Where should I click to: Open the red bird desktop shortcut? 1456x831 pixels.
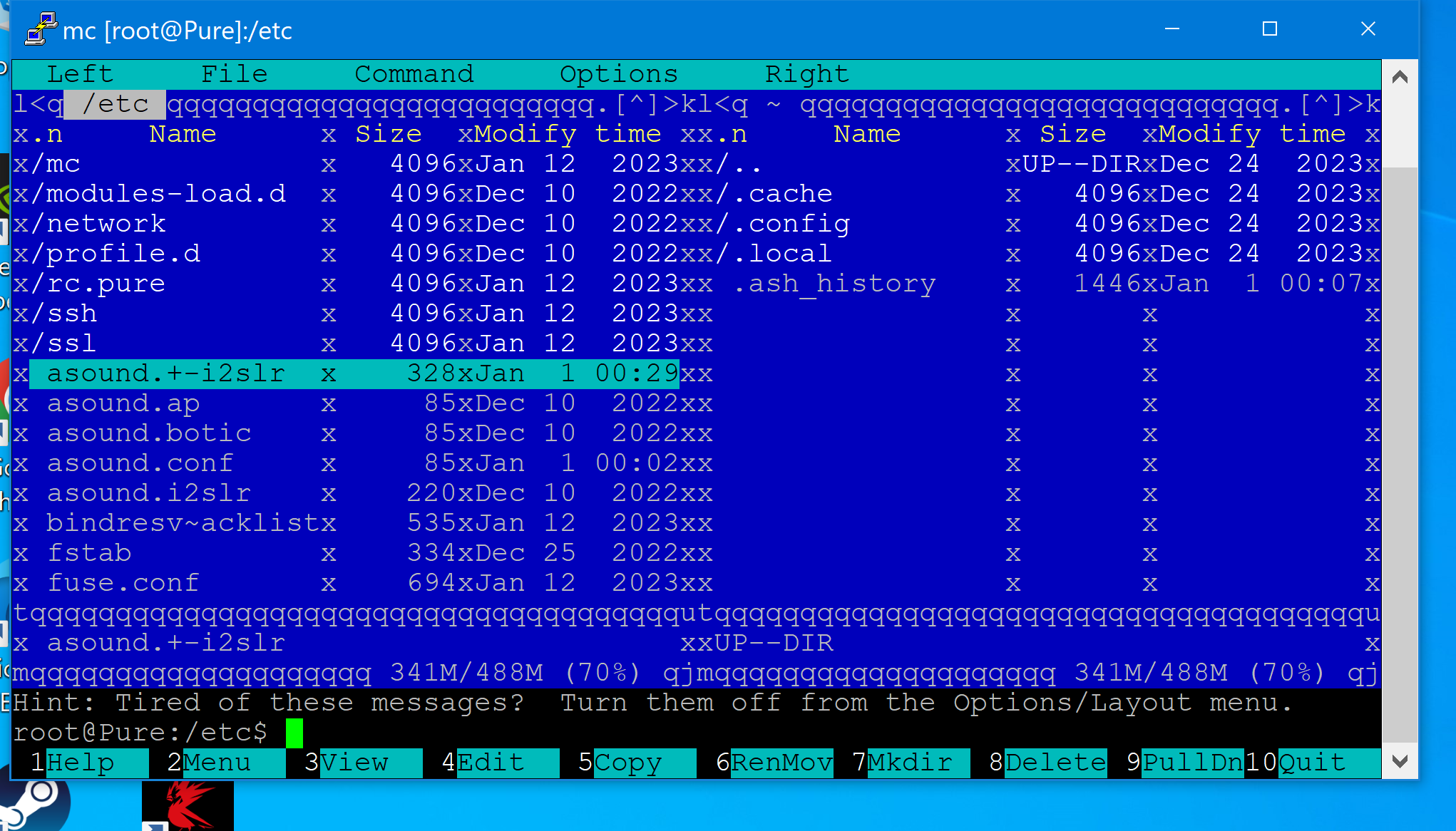point(188,805)
